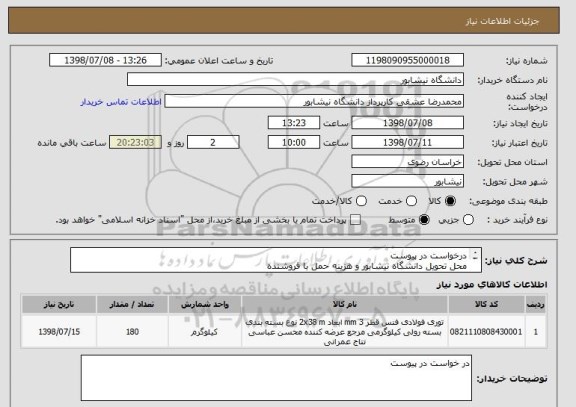Open the اطلاعات تماس خریدار link
576x407 pixels.
click(121, 102)
